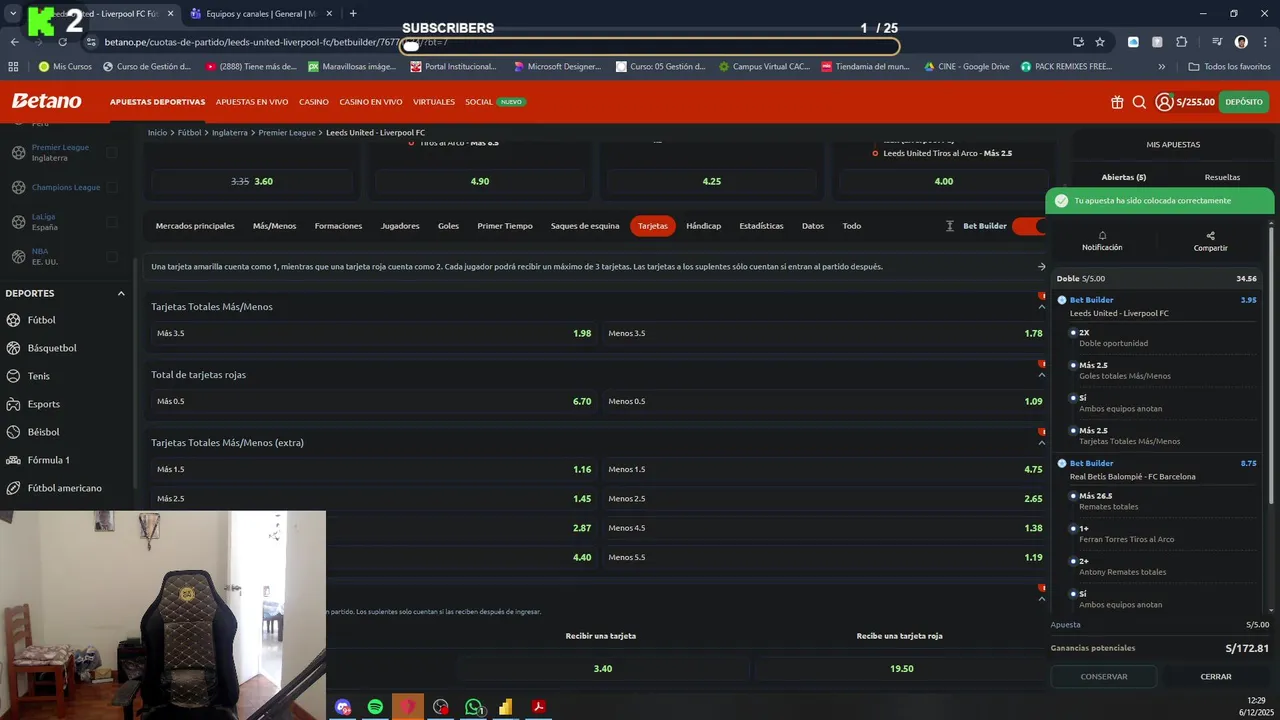This screenshot has height=720, width=1280.
Task: Click Premier League in the breadcrumb
Action: (x=286, y=133)
